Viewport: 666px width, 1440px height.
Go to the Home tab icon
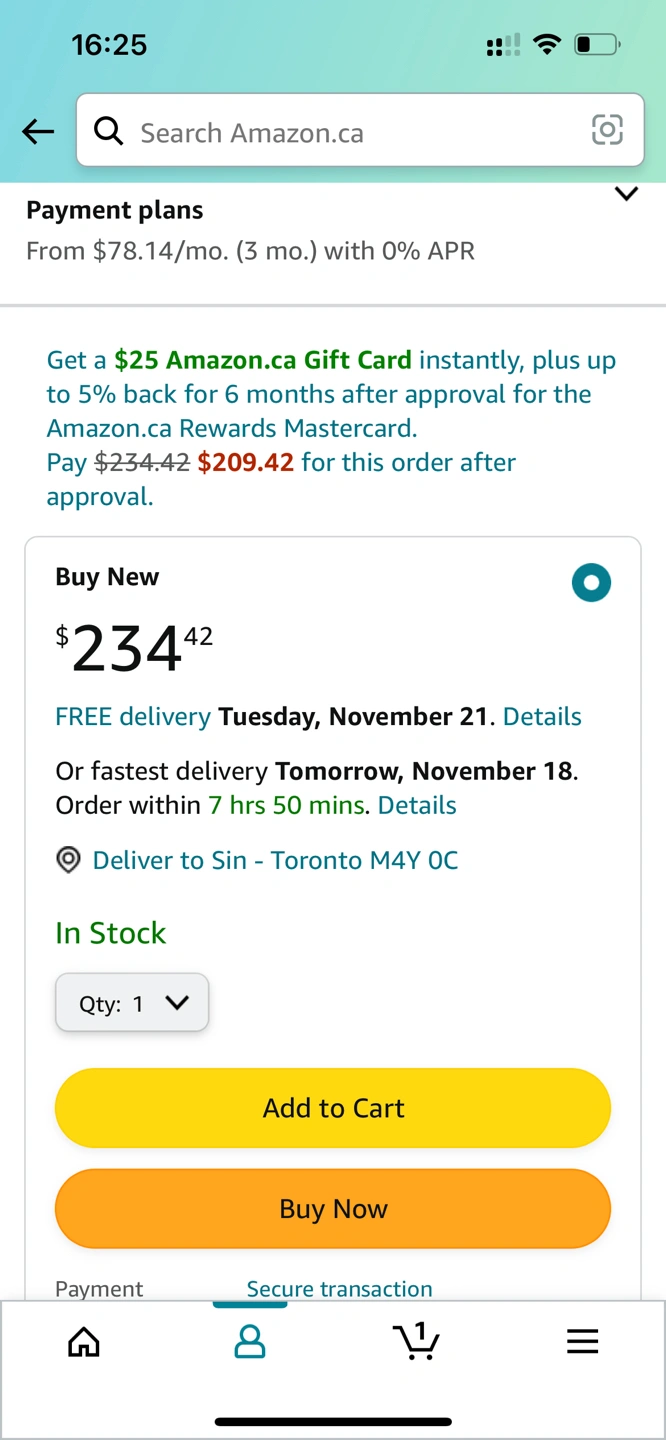(84, 1341)
